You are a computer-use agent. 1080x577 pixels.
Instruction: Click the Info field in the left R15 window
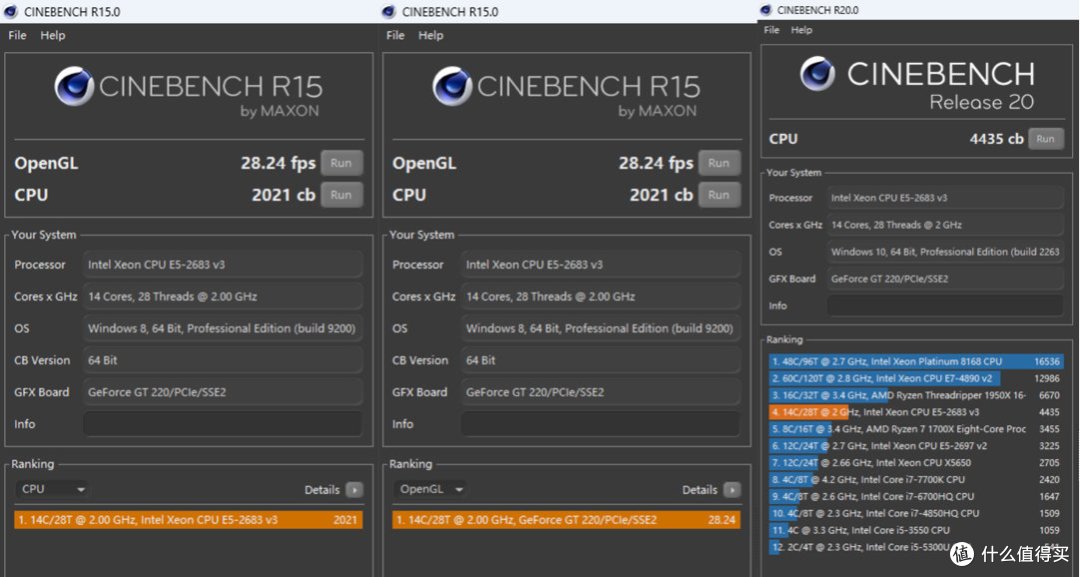pyautogui.click(x=222, y=424)
